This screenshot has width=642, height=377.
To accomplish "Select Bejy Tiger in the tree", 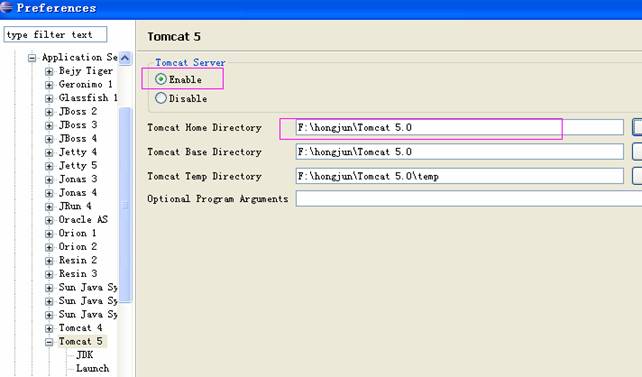I will 86,71.
